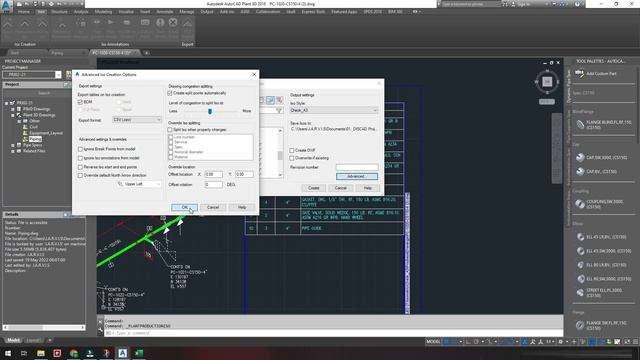This screenshot has width=640, height=360.
Task: Open the Export format dropdown
Action: (x=137, y=120)
